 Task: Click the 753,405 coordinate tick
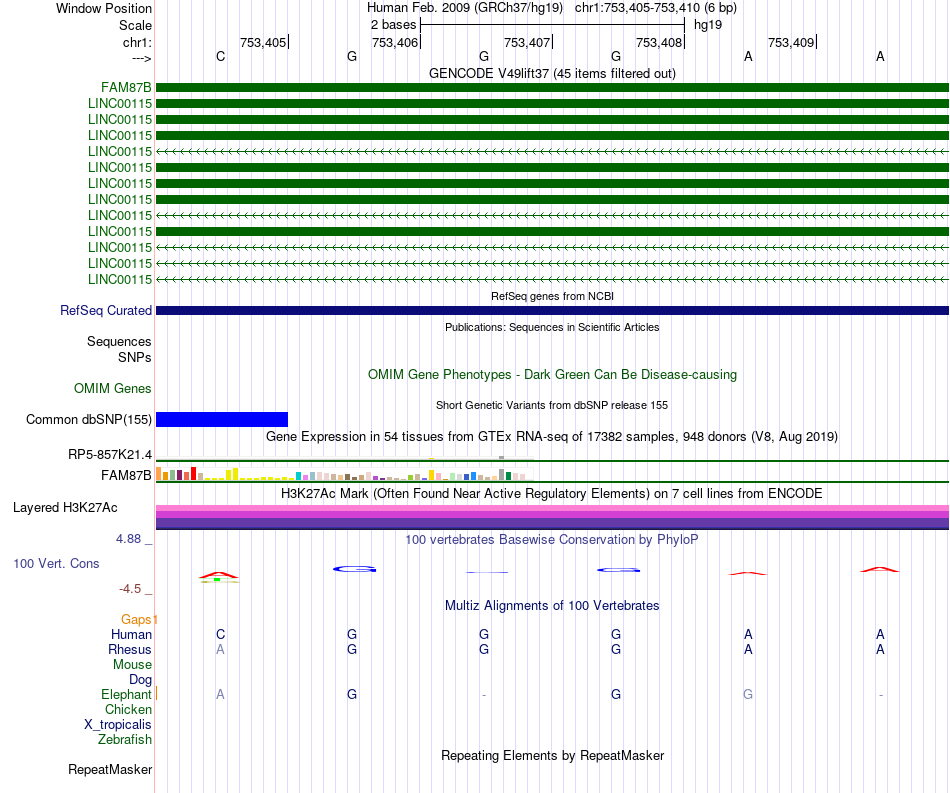[x=263, y=42]
